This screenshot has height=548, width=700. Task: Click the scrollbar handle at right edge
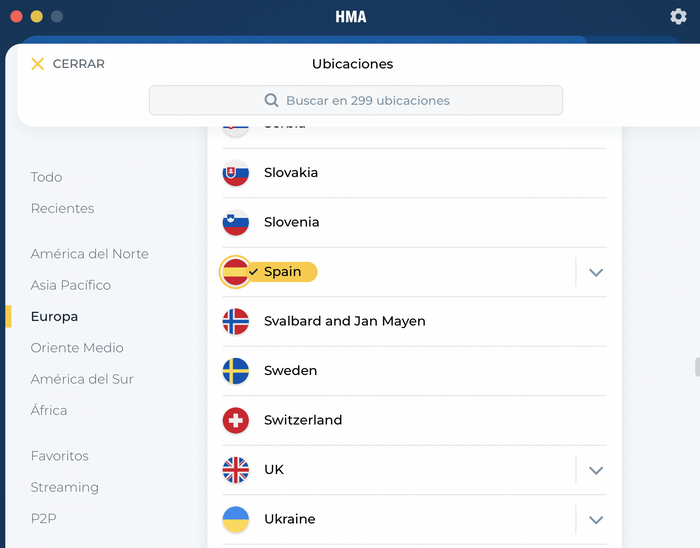(x=697, y=367)
